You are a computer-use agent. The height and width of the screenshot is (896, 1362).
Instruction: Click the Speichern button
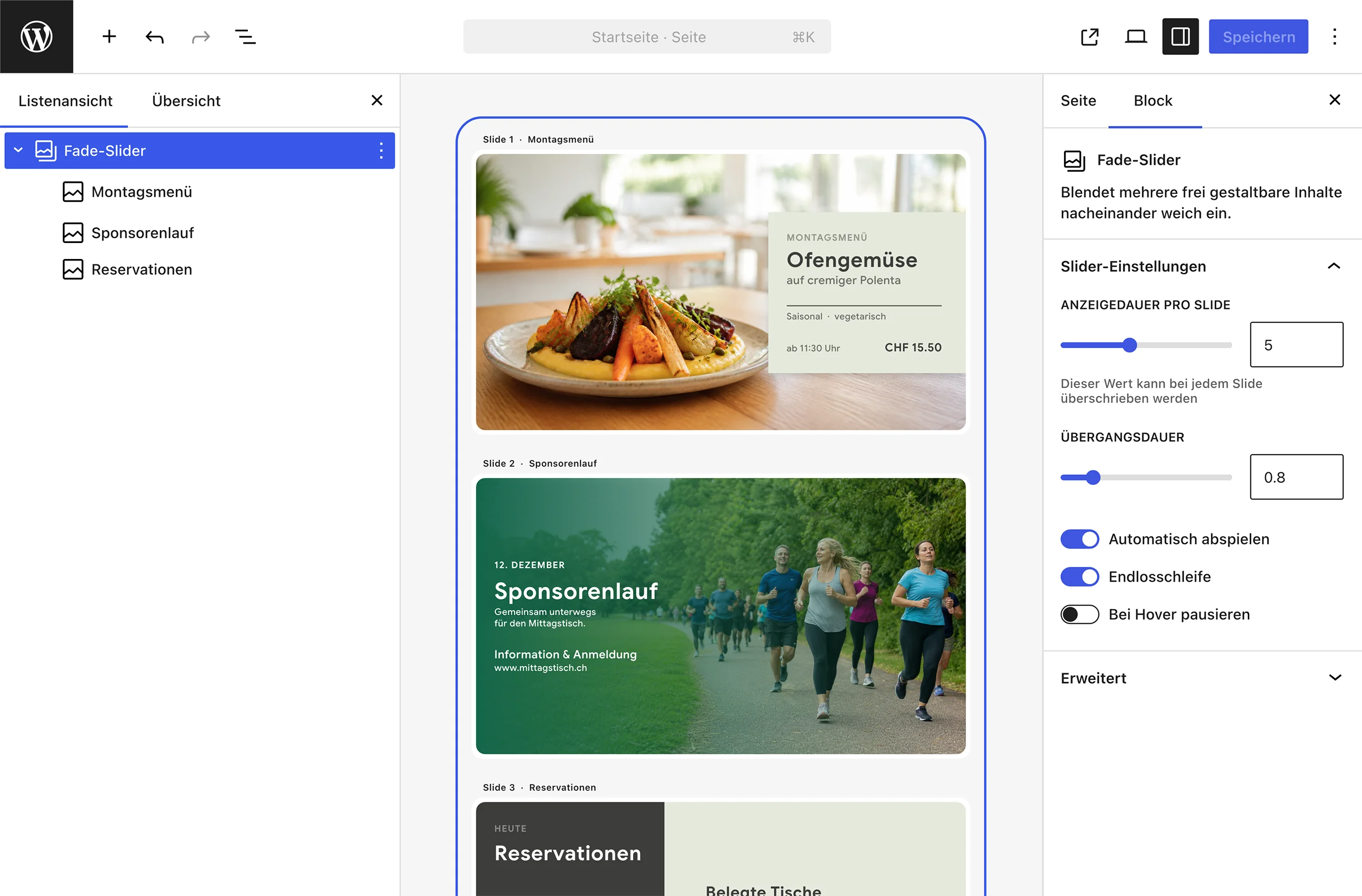(1258, 37)
